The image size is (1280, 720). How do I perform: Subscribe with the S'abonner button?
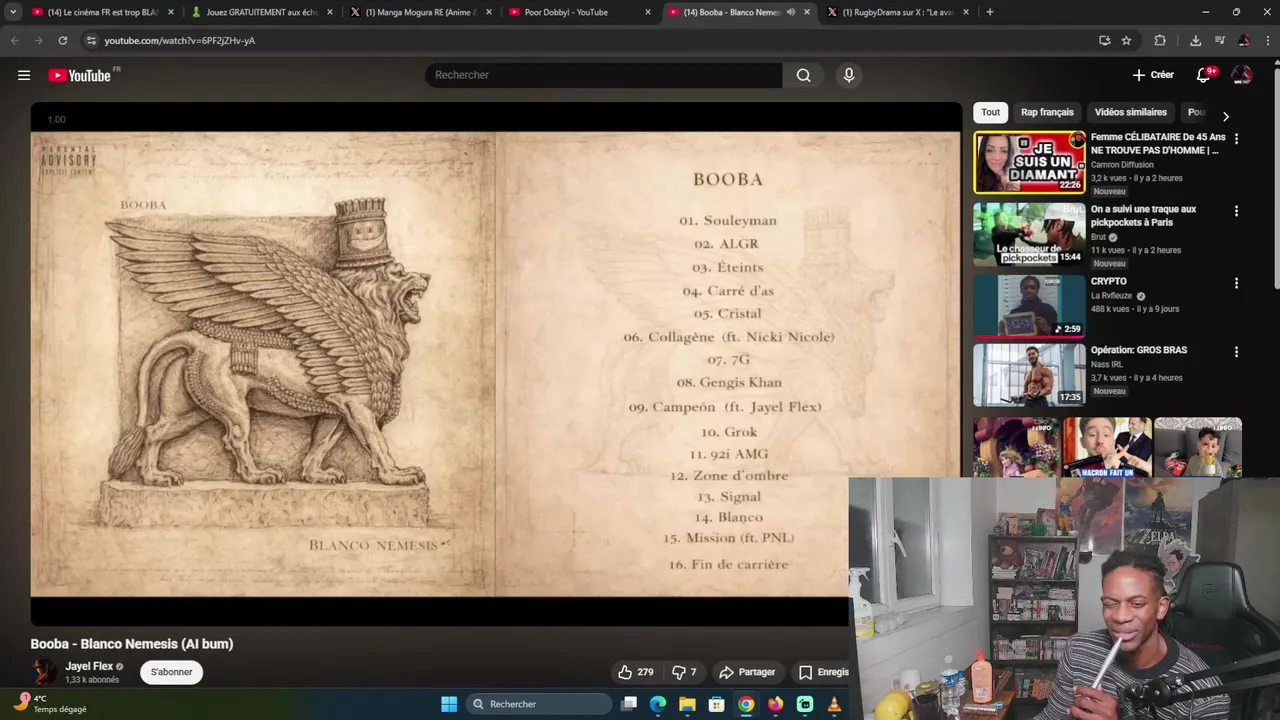pos(171,672)
